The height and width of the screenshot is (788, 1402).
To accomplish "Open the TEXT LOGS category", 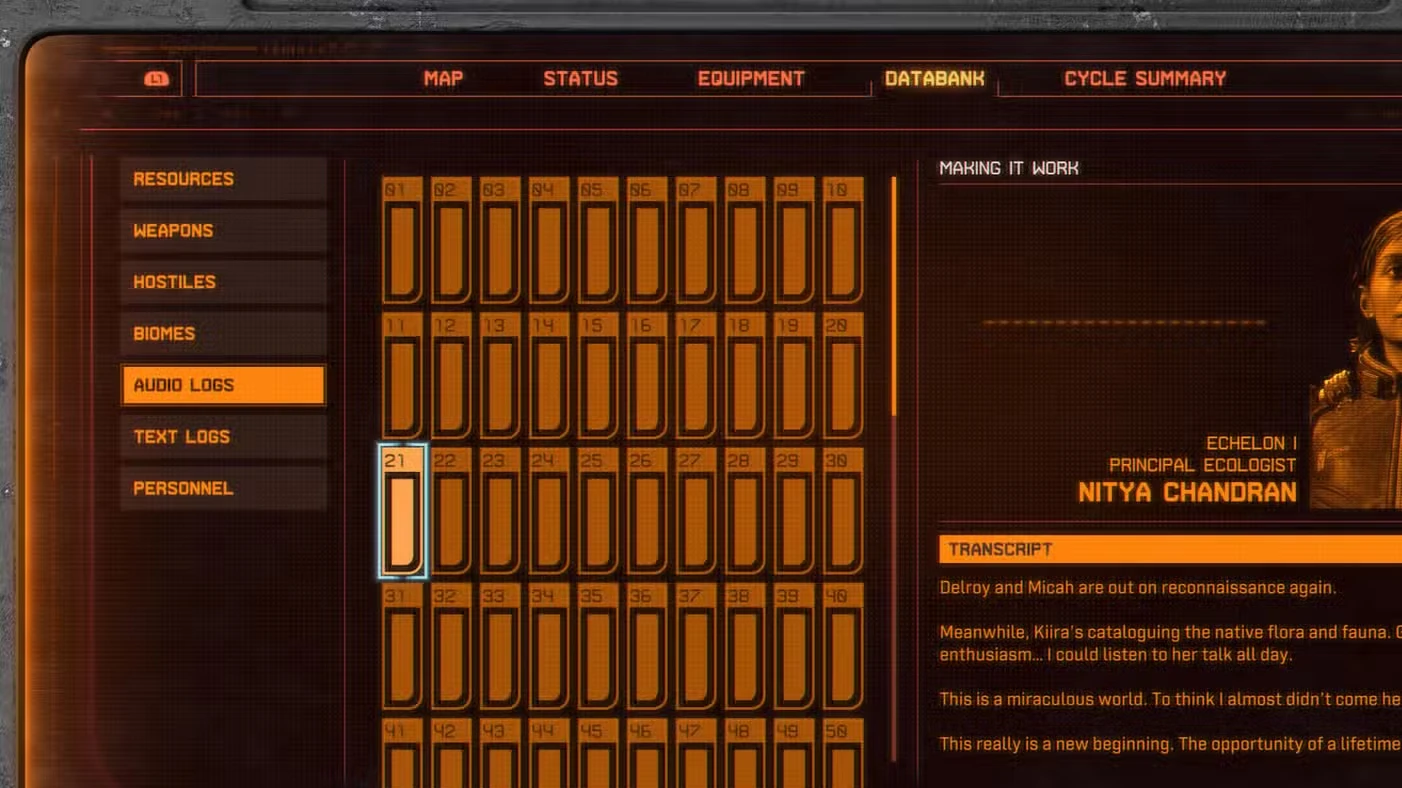I will [224, 437].
